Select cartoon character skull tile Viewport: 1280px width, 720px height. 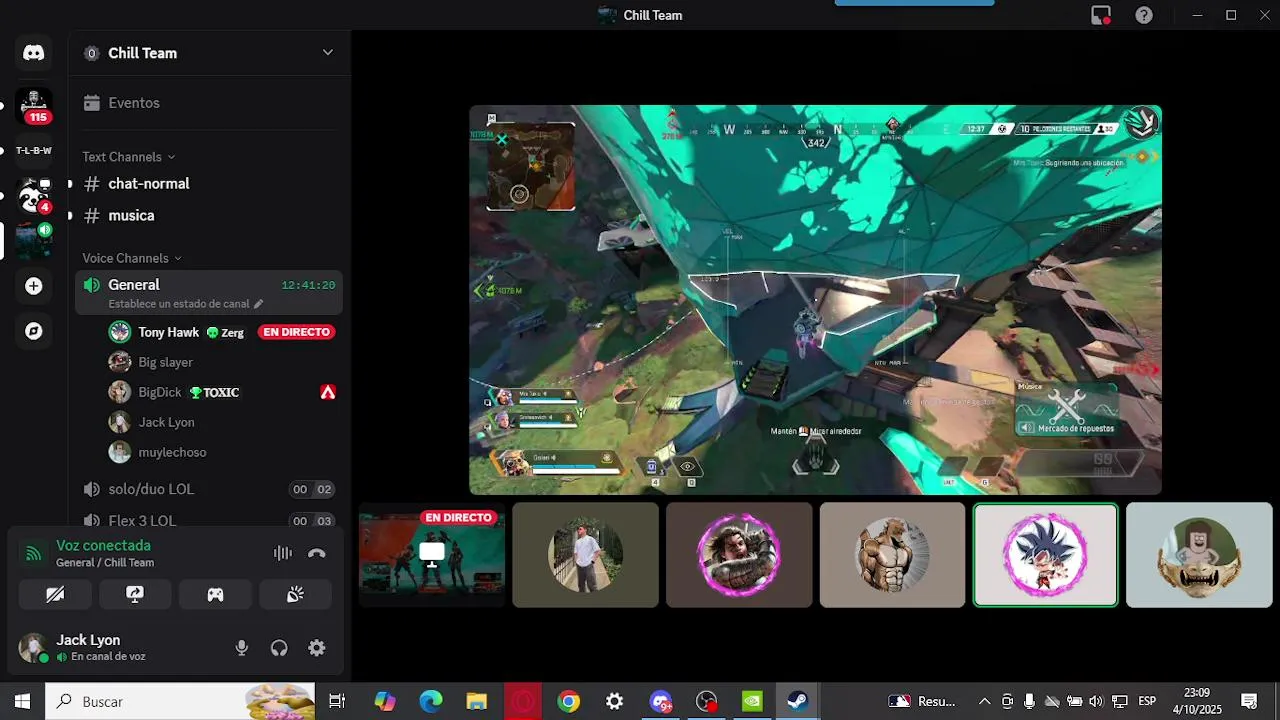point(1199,555)
